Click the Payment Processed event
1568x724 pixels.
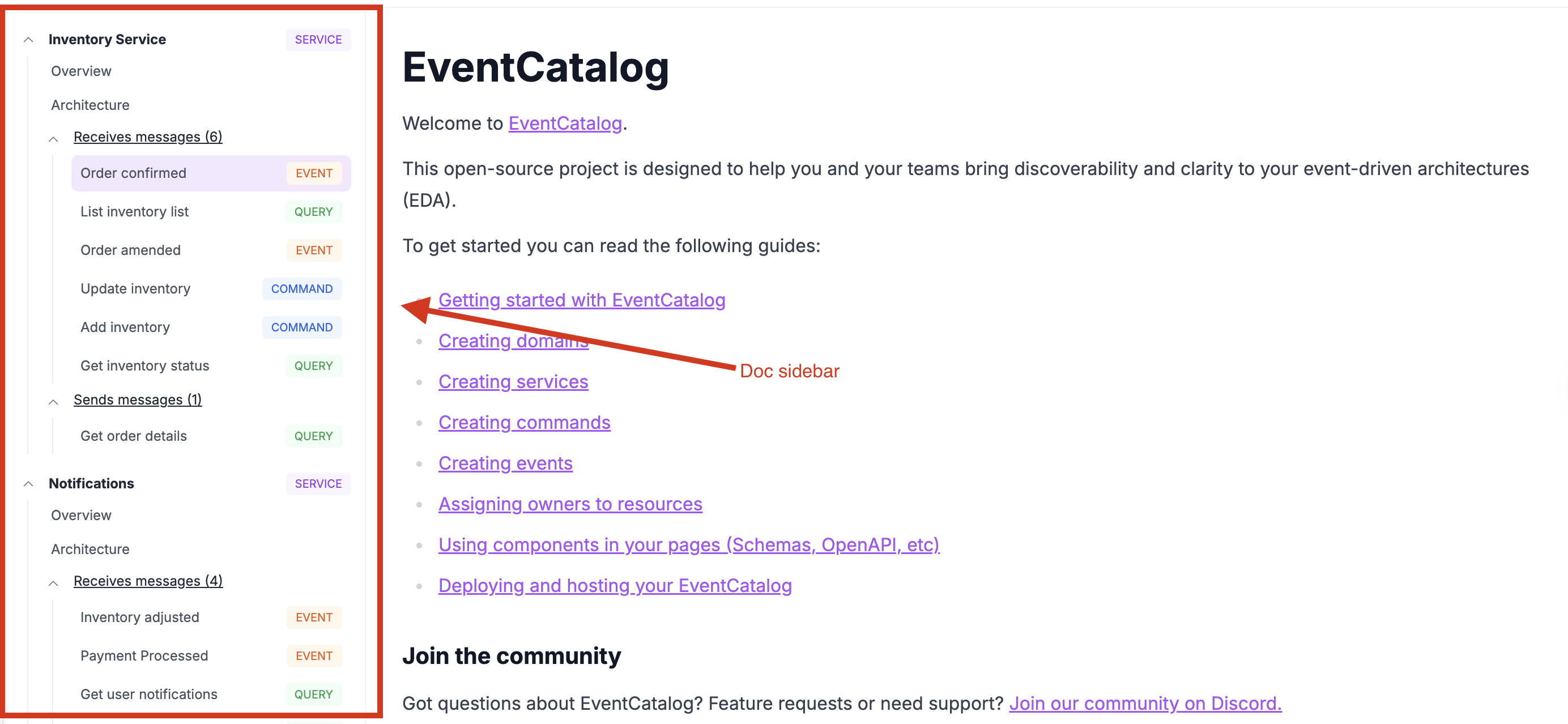[144, 656]
